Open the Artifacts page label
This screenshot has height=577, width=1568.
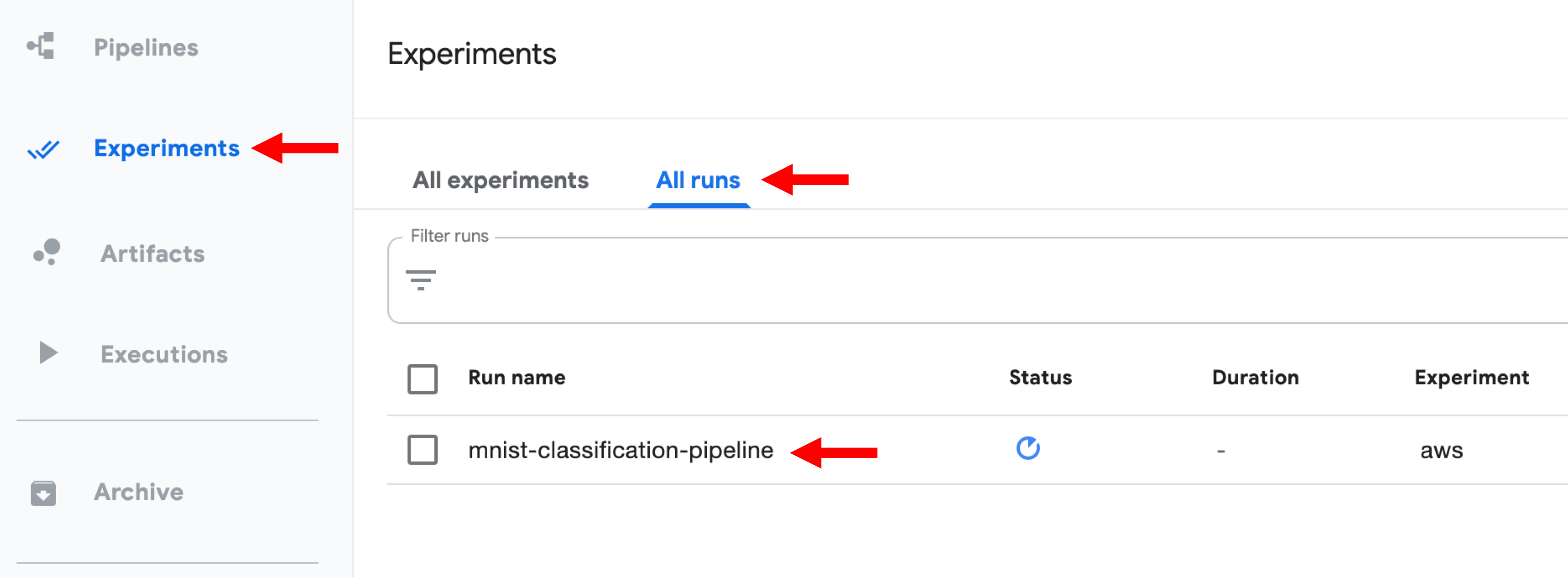coord(152,254)
